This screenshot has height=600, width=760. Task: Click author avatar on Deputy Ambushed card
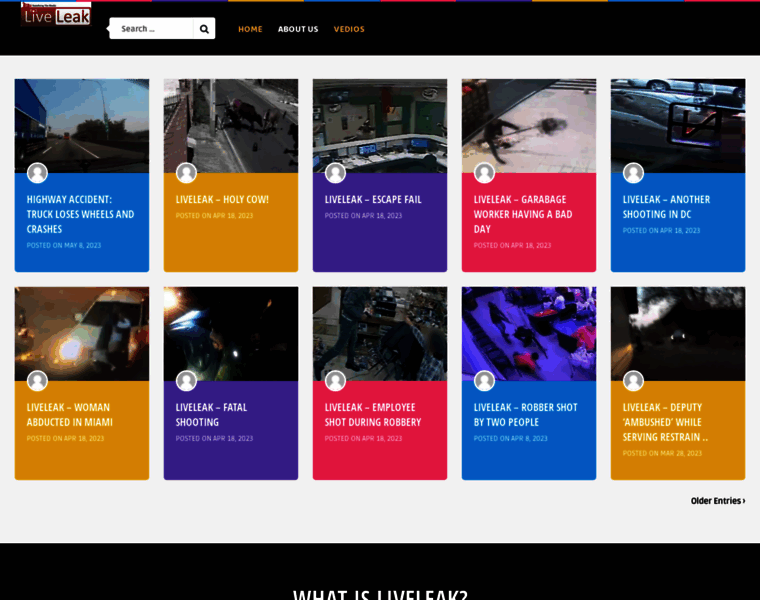coord(633,380)
